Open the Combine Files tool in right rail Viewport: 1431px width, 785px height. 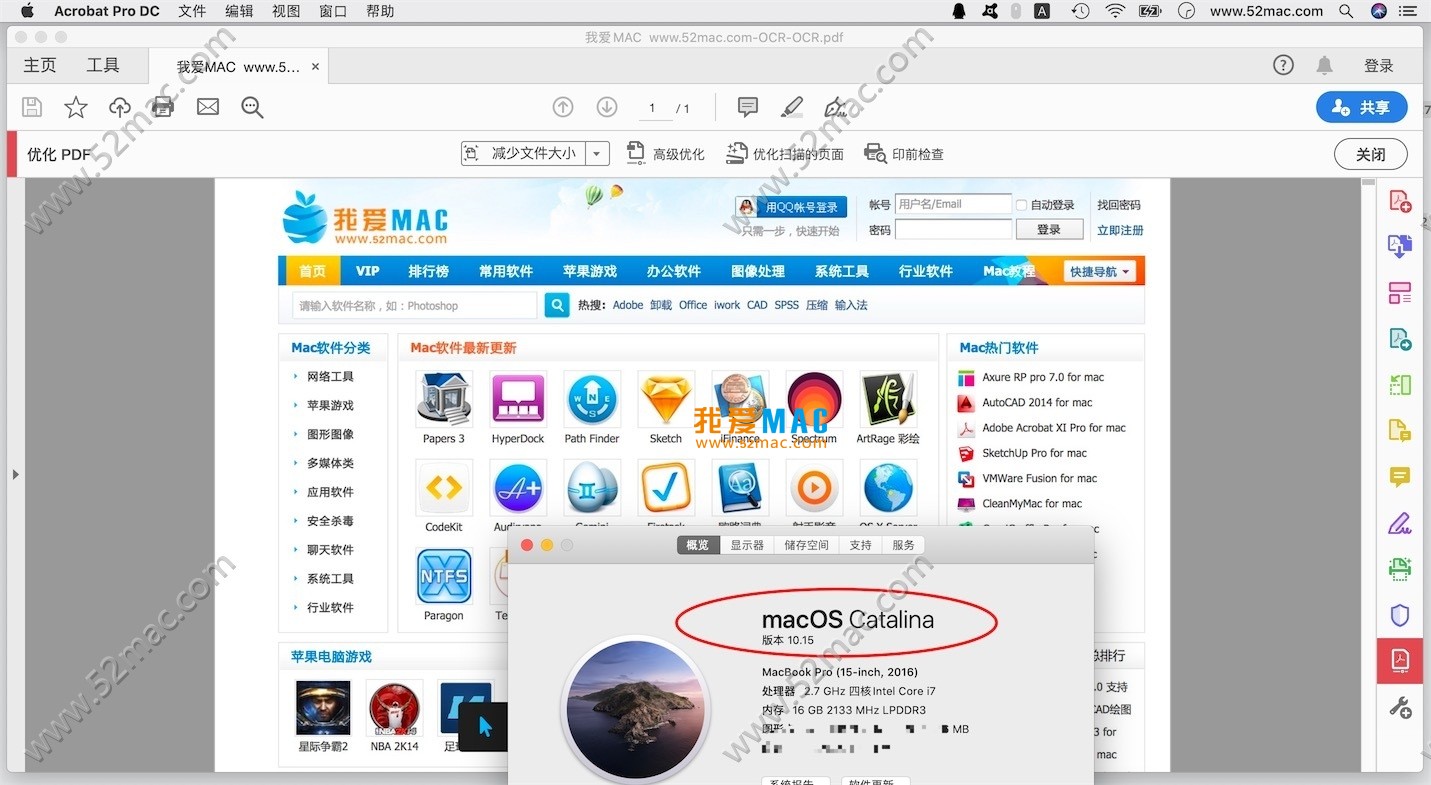click(x=1400, y=246)
